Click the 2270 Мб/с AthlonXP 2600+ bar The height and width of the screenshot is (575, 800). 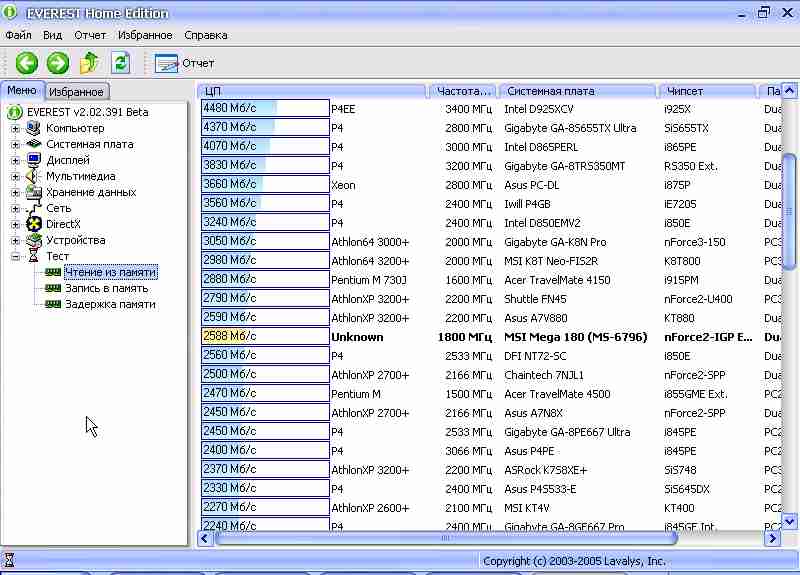coord(265,507)
